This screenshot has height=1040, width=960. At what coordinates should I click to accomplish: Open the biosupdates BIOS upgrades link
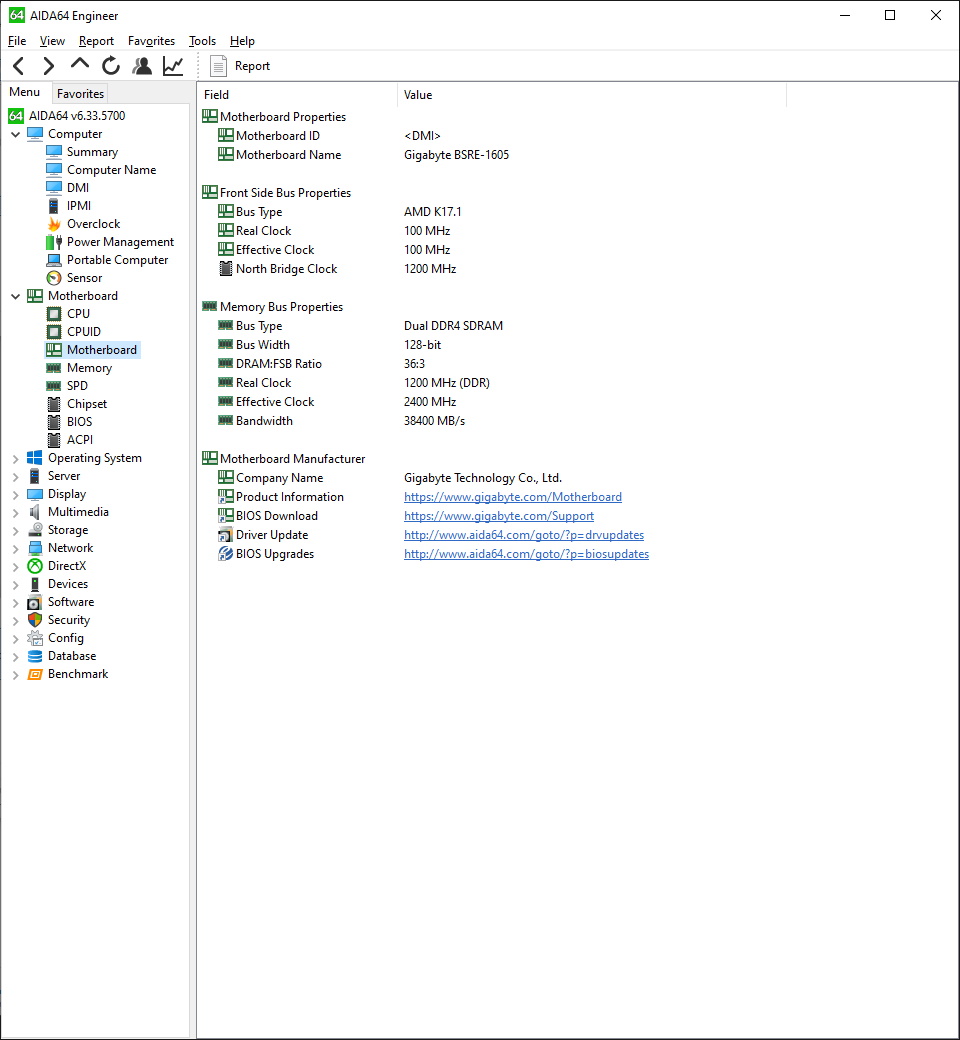[x=526, y=554]
